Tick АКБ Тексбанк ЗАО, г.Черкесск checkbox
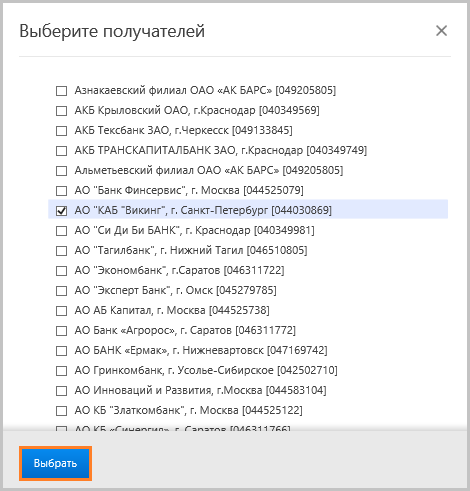This screenshot has width=470, height=491. [x=61, y=131]
